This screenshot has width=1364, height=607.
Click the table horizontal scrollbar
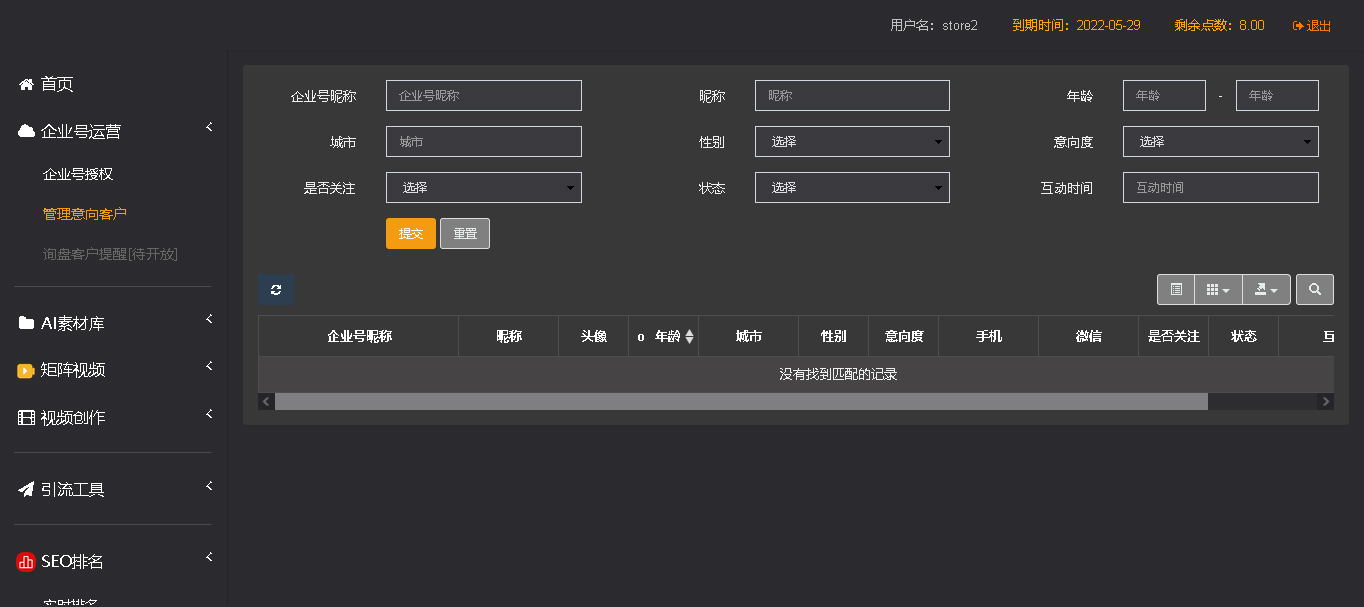[741, 401]
